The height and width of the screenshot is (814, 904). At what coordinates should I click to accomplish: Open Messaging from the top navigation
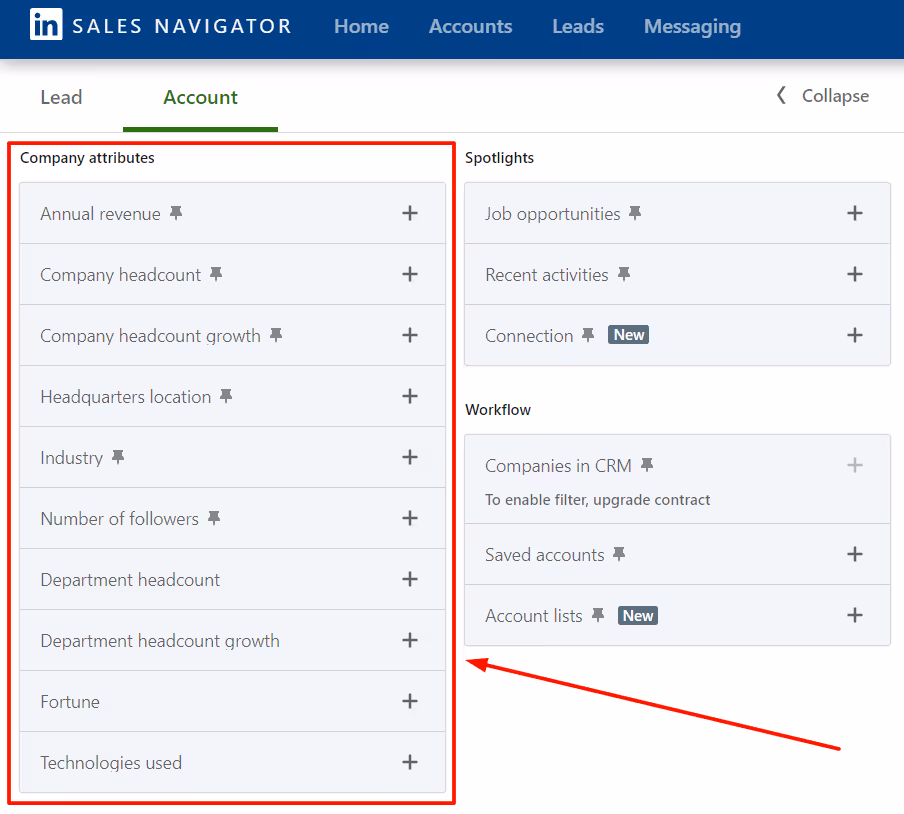point(692,27)
